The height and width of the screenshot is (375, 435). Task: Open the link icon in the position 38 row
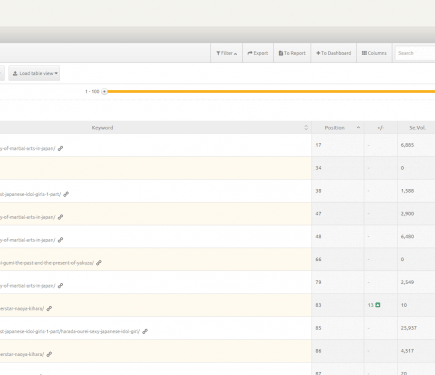click(x=66, y=194)
